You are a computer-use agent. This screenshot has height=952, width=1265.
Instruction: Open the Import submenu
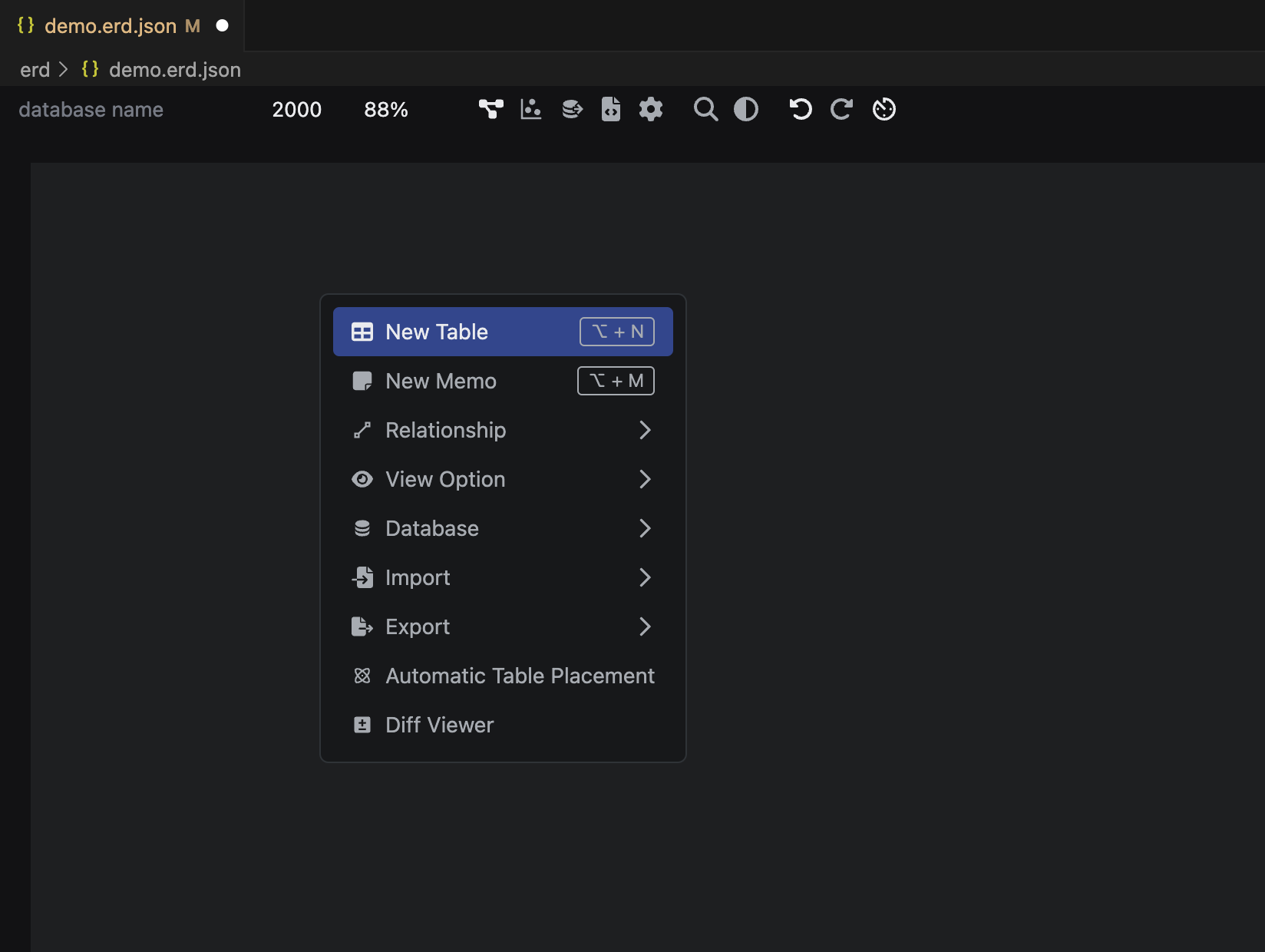tap(503, 577)
